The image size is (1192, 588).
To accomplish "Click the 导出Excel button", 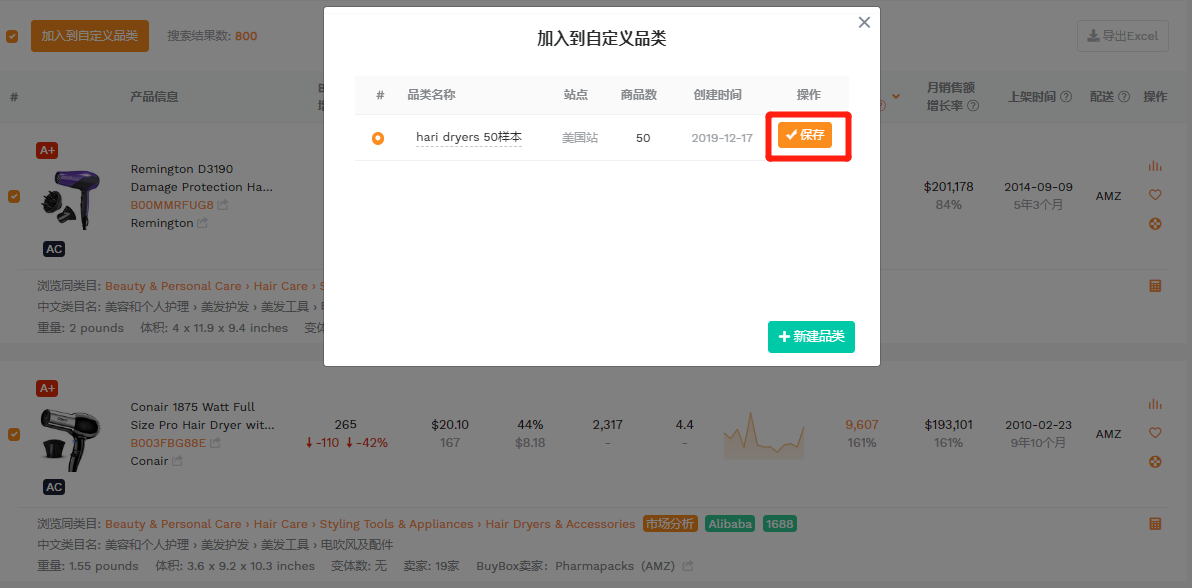I will tap(1122, 36).
